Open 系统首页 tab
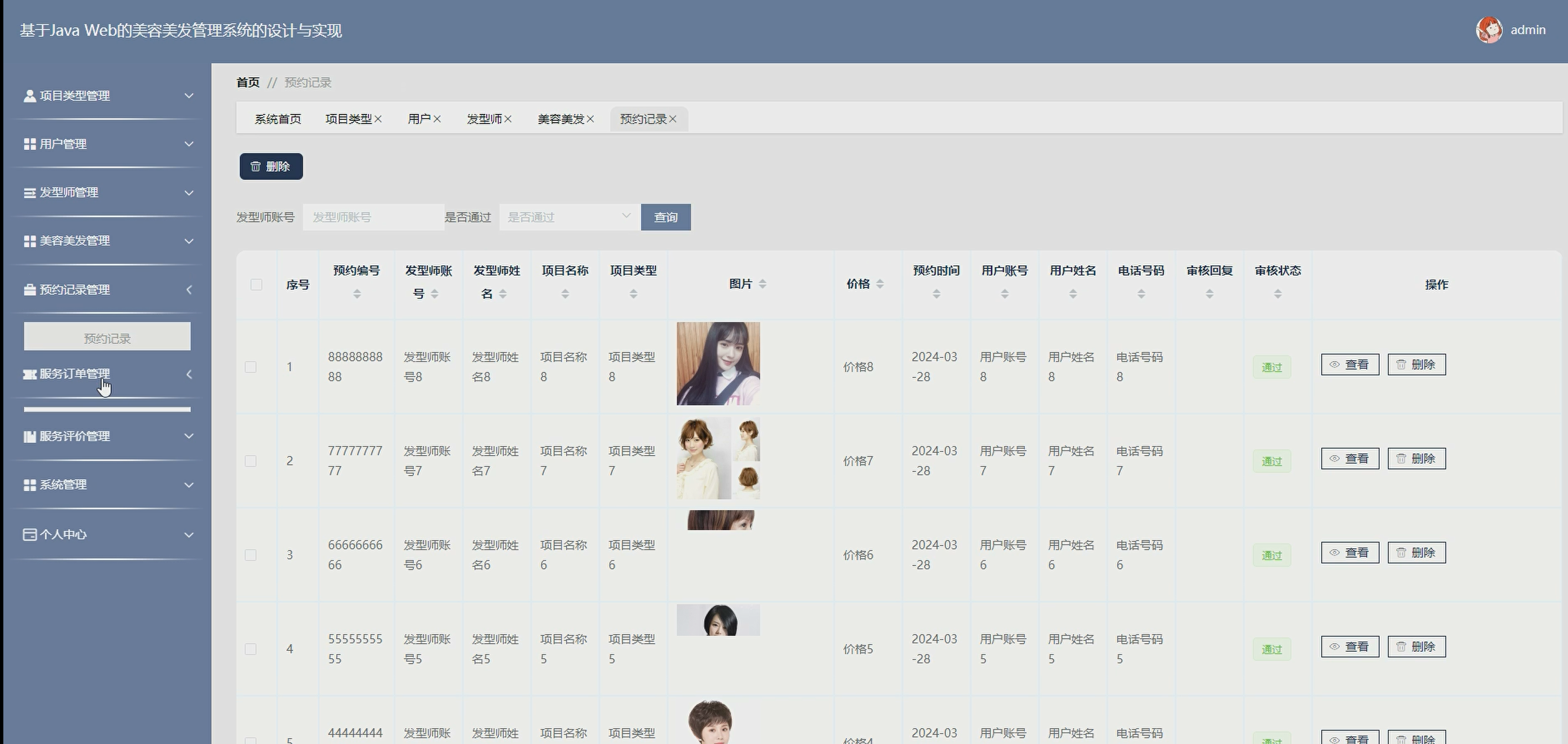This screenshot has width=1568, height=744. click(278, 119)
